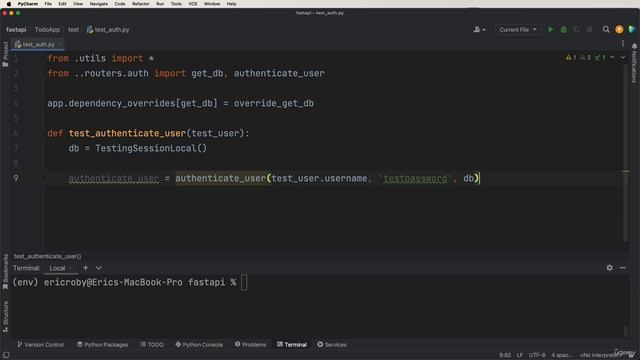Open the Run menu
Image resolution: width=640 pixels, height=360 pixels.
click(x=160, y=4)
